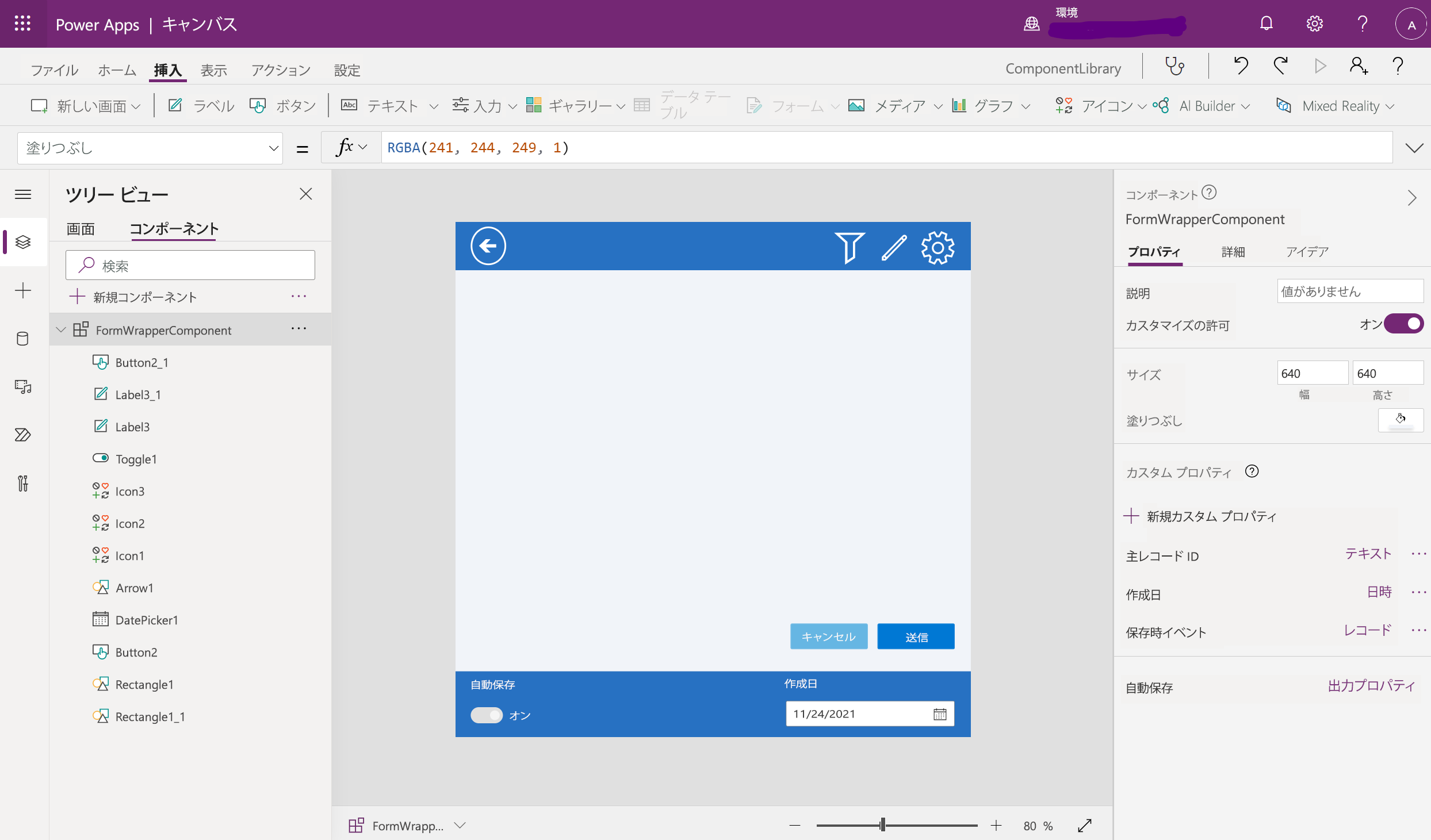Add 新規コンポーネント in tree view

coord(133,297)
